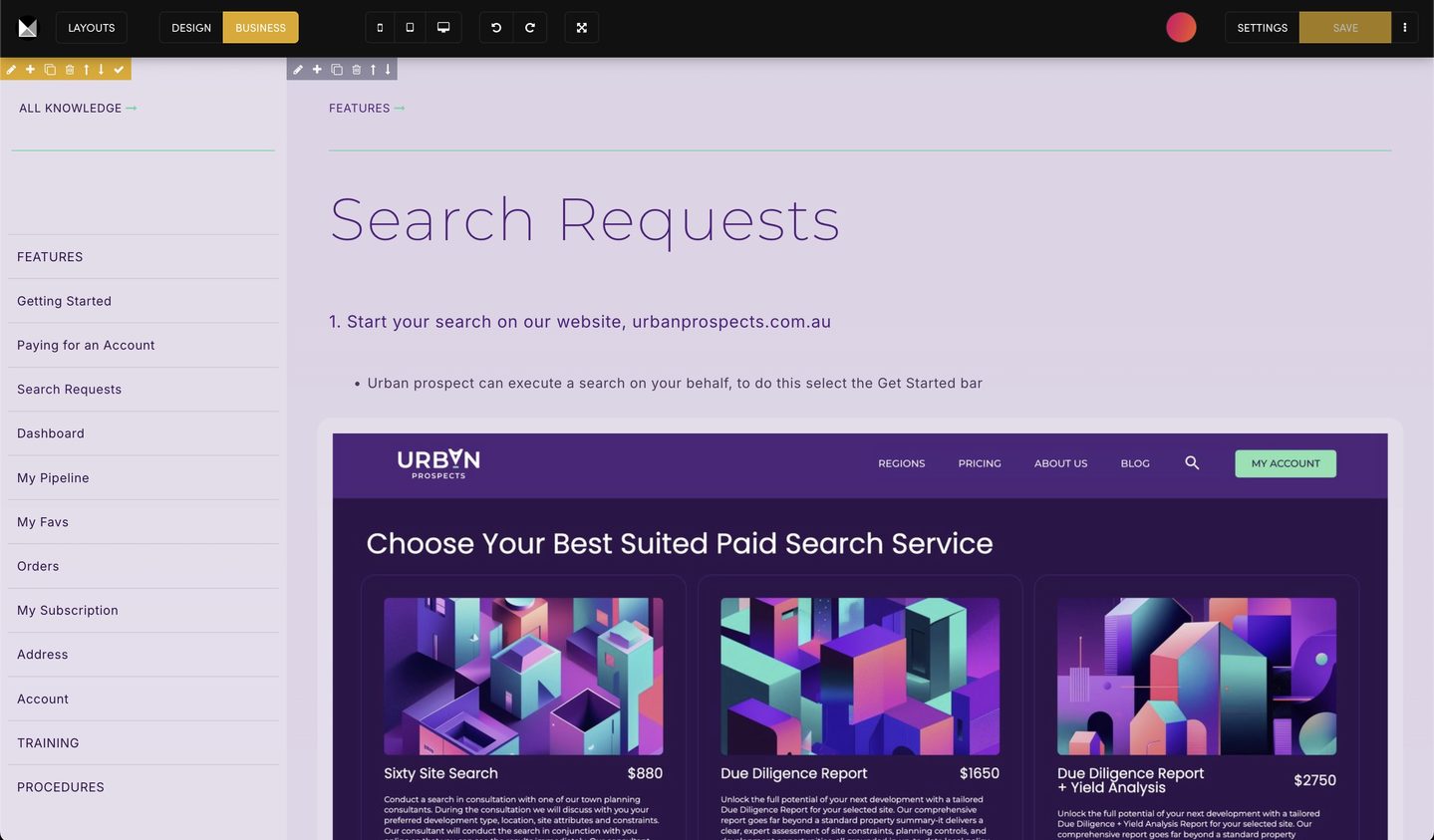Open the My Pipeline sidebar link
Image resolution: width=1434 pixels, height=840 pixels.
[x=53, y=478]
